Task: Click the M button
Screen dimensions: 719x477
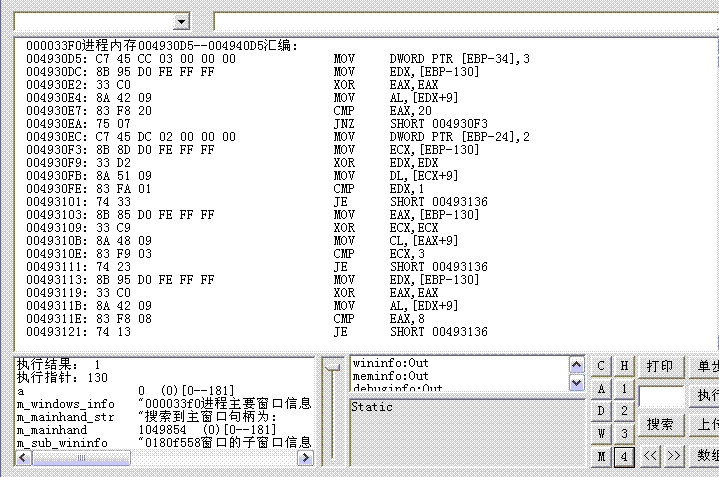Action: tap(601, 456)
